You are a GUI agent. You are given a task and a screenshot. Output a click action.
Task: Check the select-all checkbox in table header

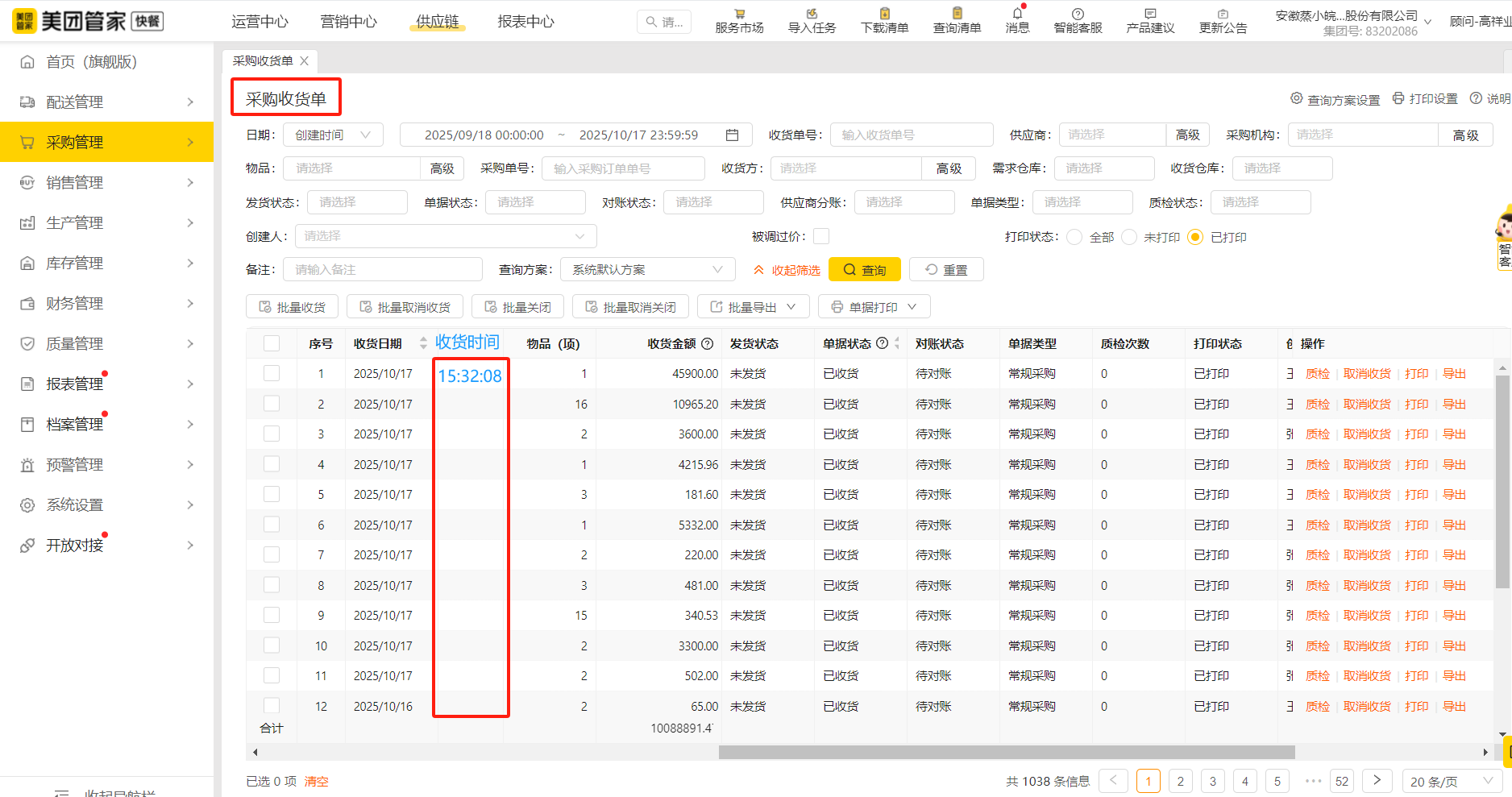(272, 342)
